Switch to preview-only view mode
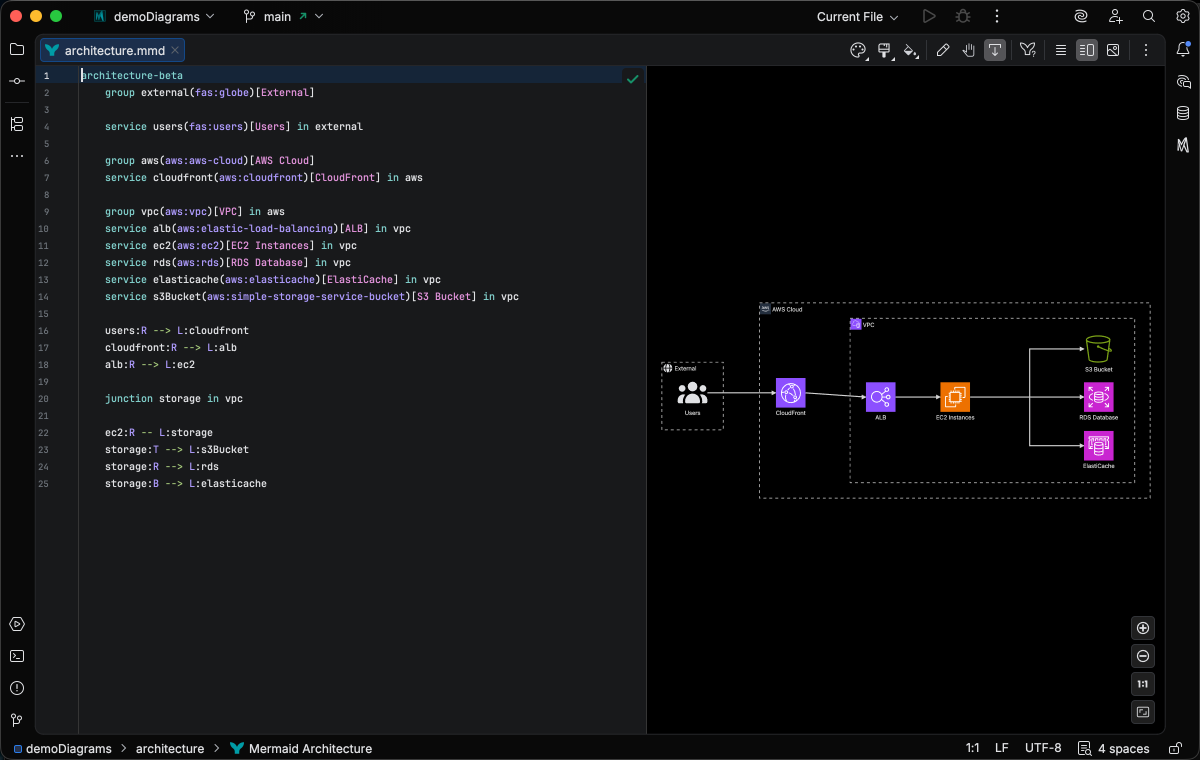The height and width of the screenshot is (760, 1200). pos(1113,50)
